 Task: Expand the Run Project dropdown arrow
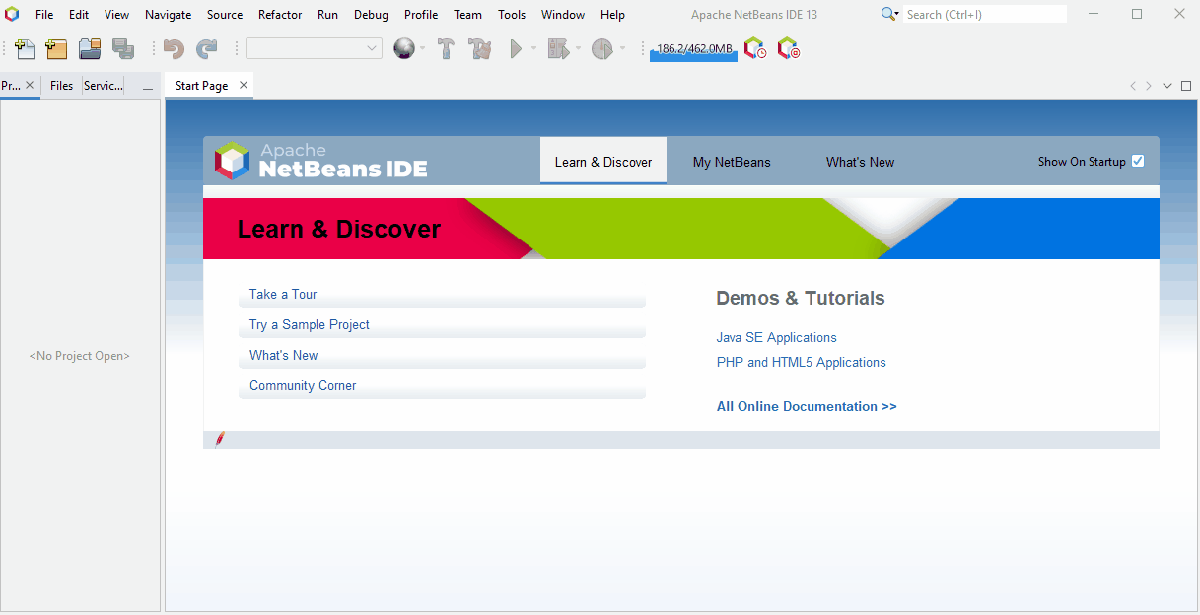(x=533, y=49)
